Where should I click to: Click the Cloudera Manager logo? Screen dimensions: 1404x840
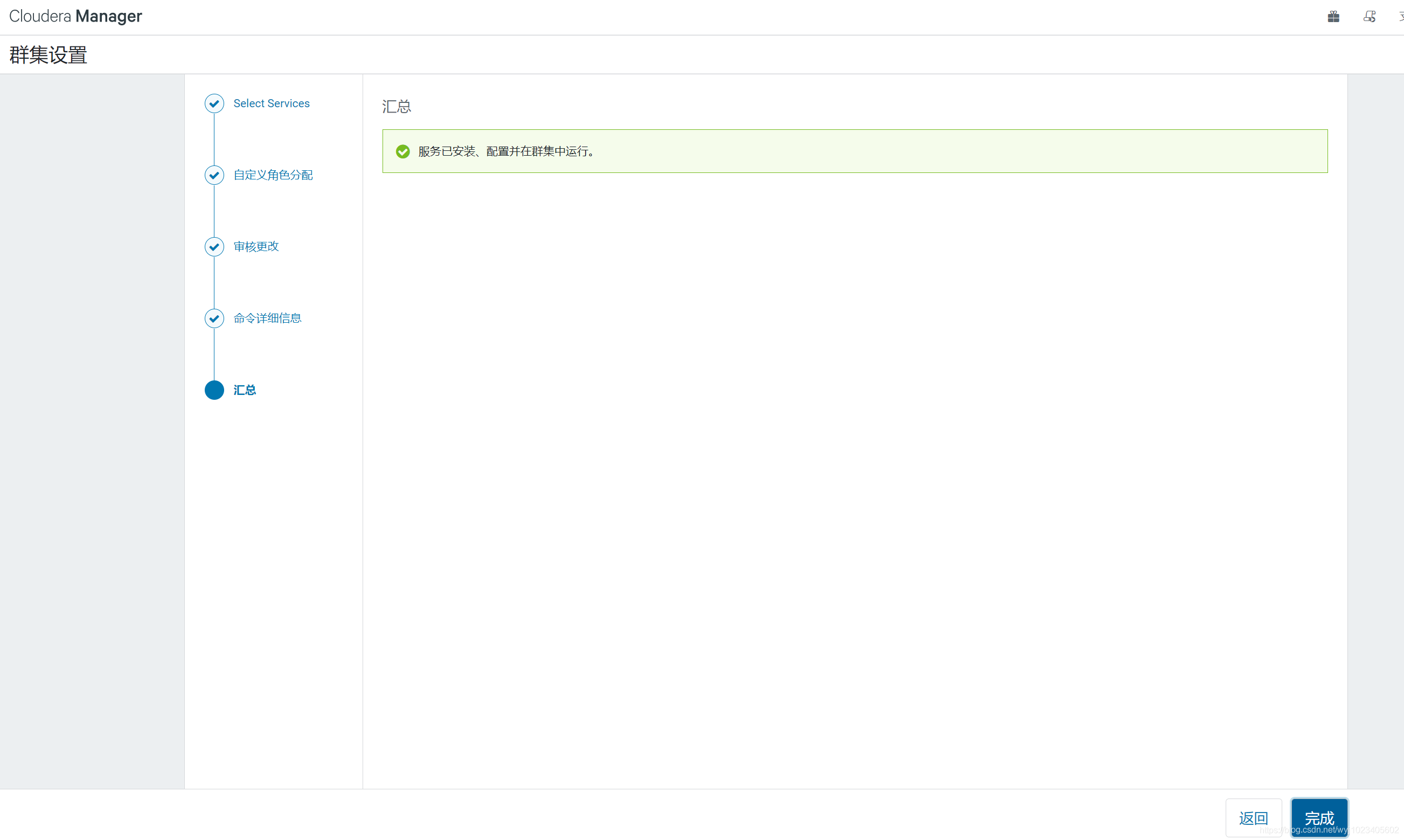point(75,16)
